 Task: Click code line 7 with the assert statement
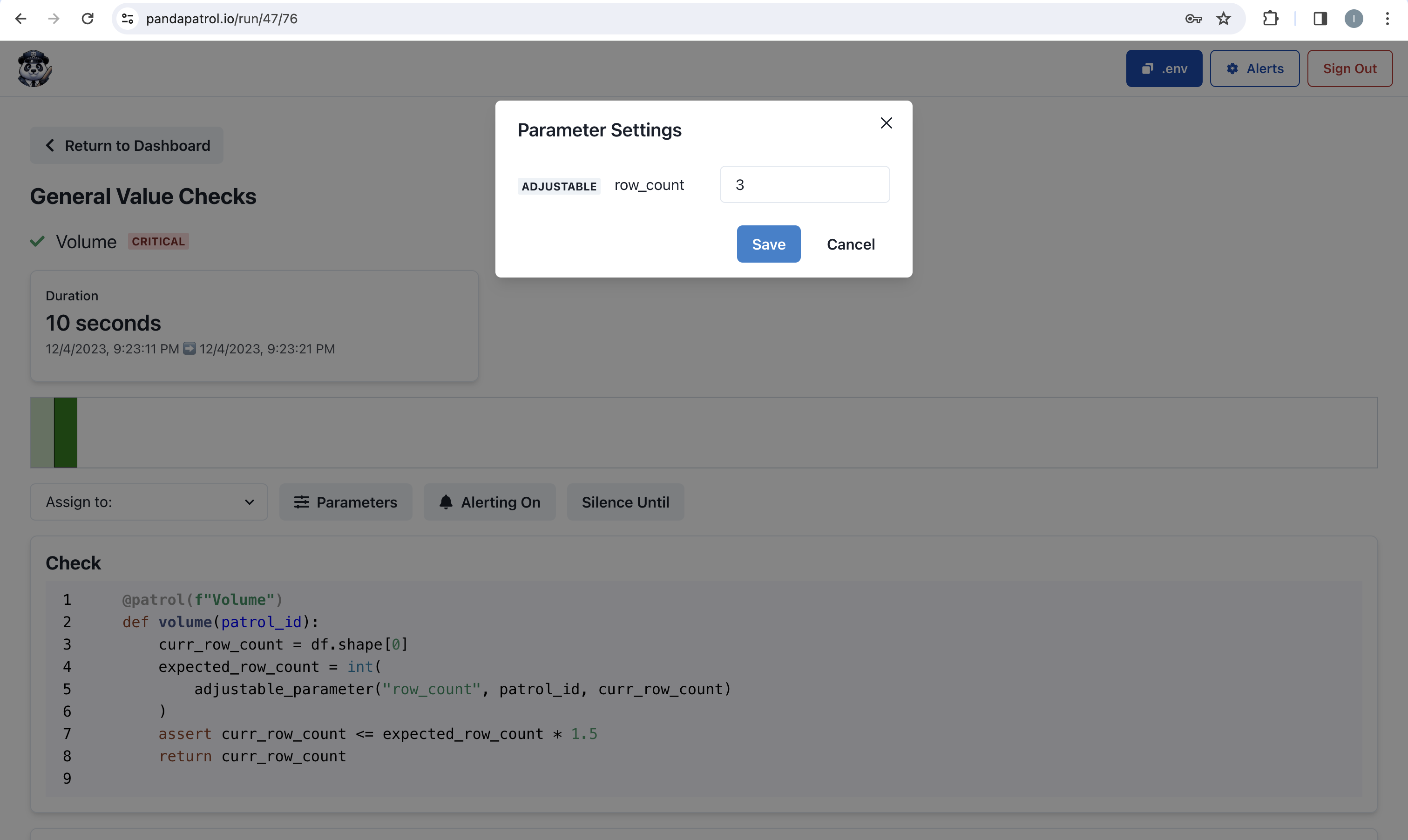(378, 733)
